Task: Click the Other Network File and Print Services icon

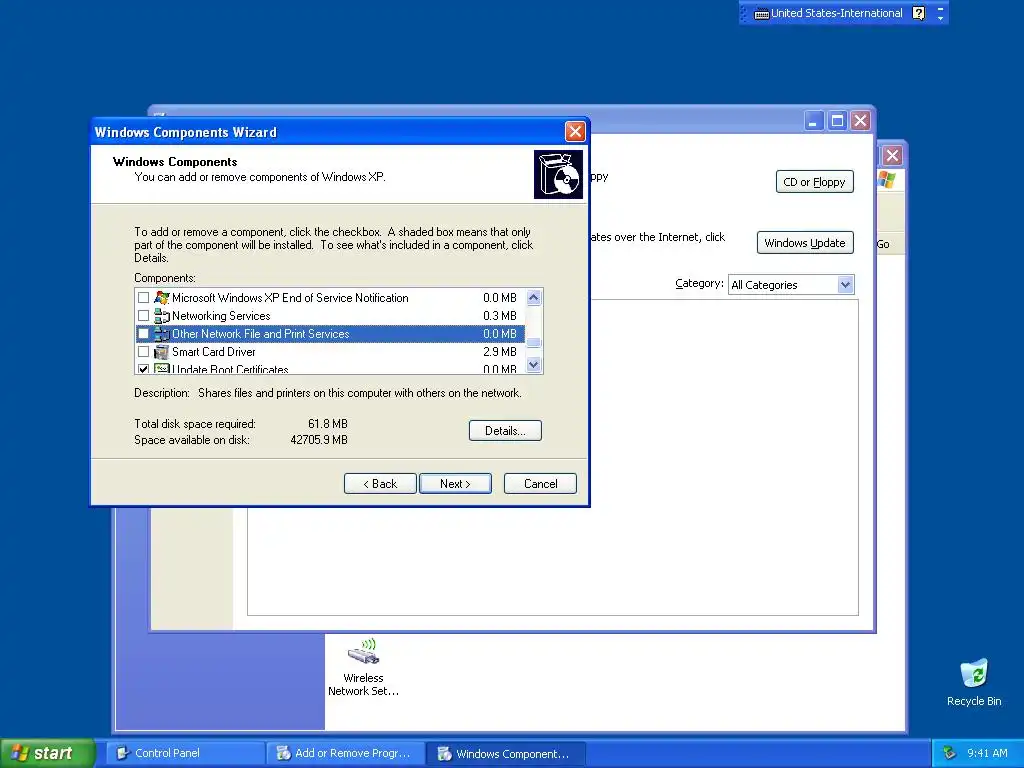Action: tap(161, 334)
